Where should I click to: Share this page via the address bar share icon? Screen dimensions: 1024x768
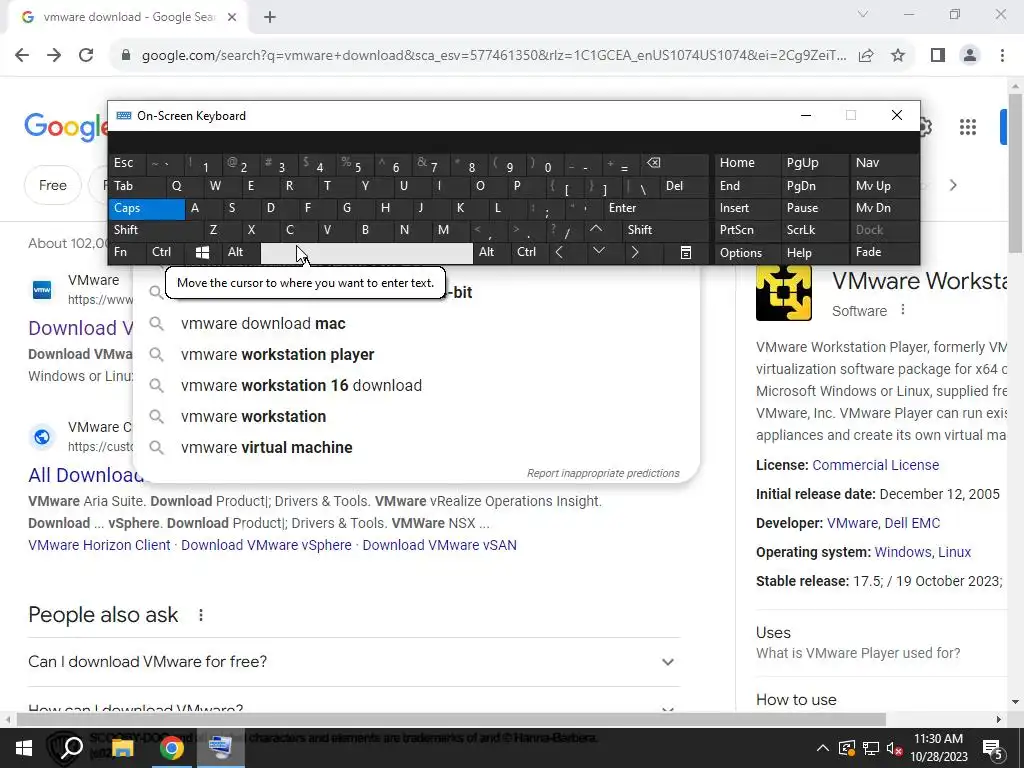click(866, 56)
